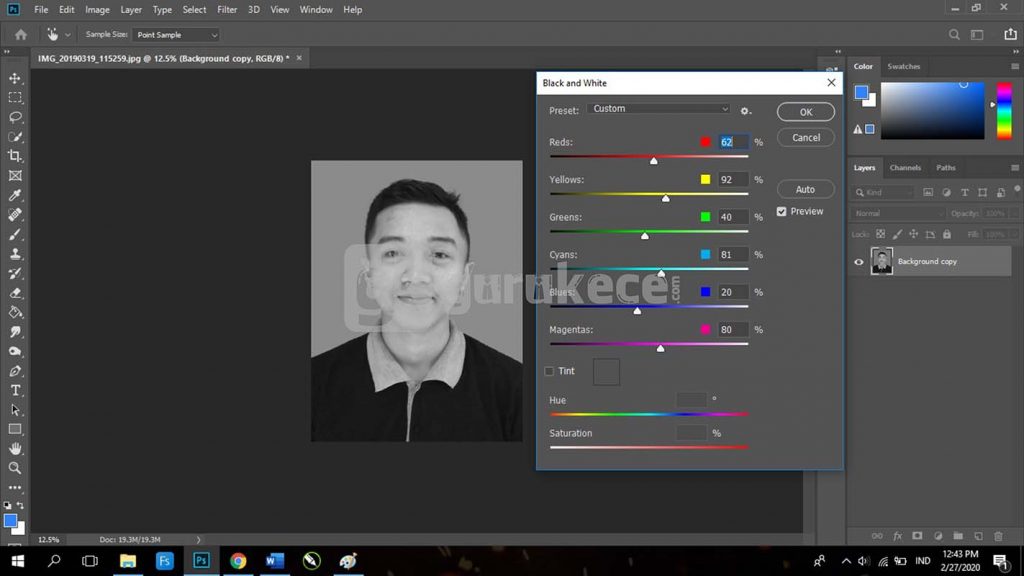This screenshot has height=576, width=1024.
Task: Click the Blues slider handle
Action: (637, 311)
